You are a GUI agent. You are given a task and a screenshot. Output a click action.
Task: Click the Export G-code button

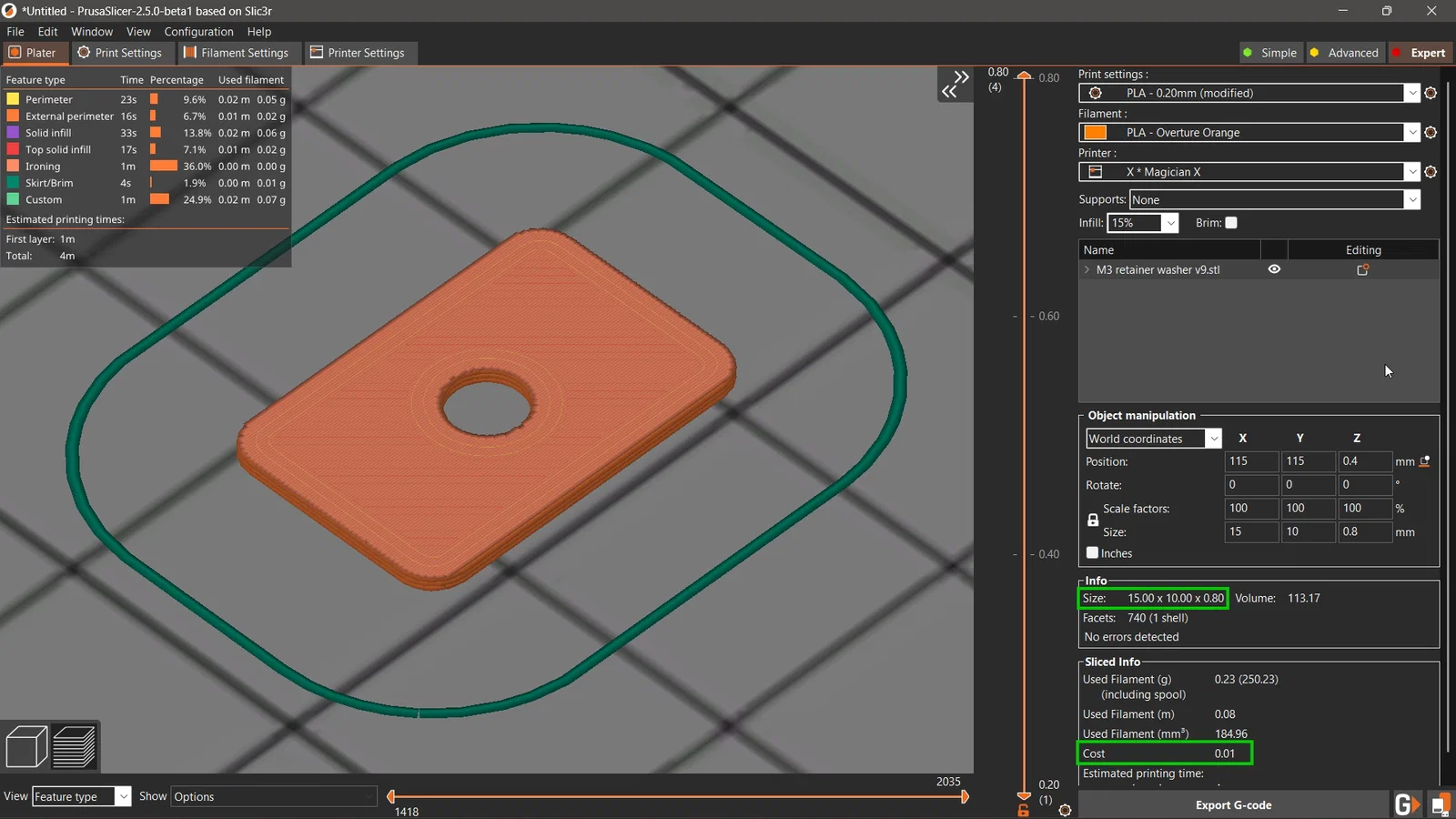1233,805
